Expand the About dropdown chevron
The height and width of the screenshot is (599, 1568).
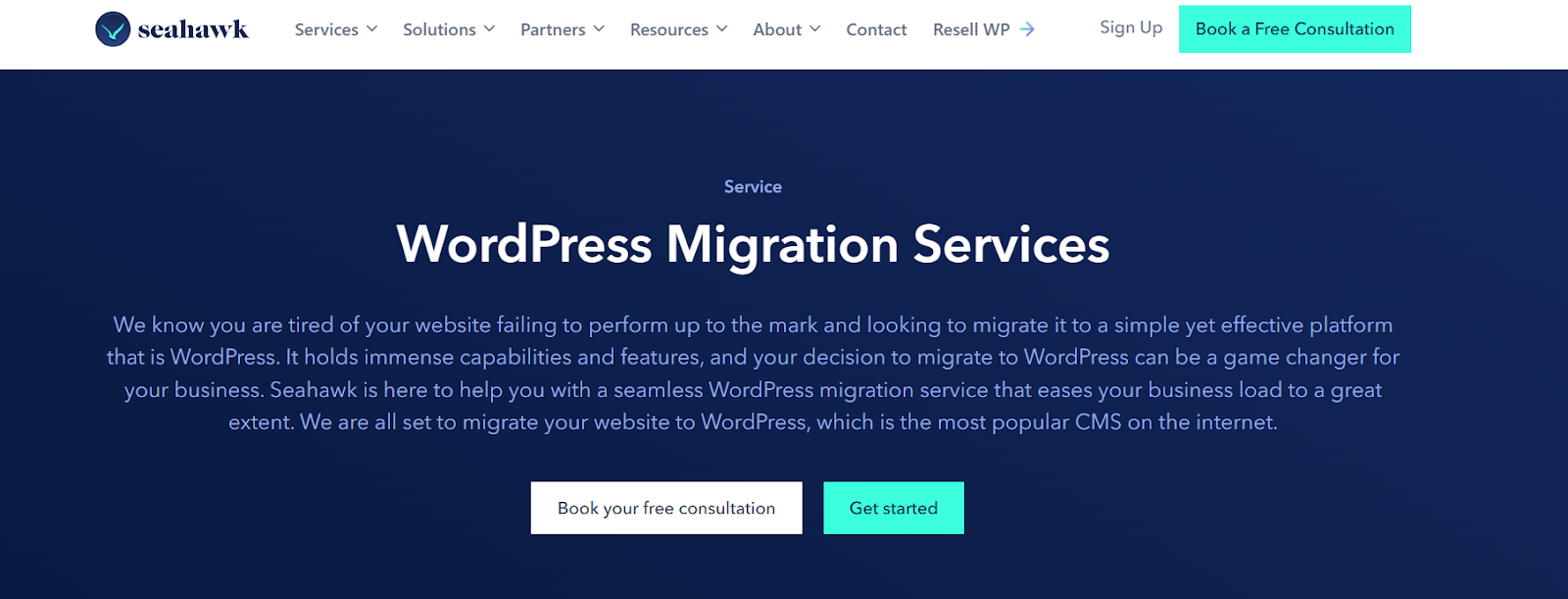click(815, 28)
